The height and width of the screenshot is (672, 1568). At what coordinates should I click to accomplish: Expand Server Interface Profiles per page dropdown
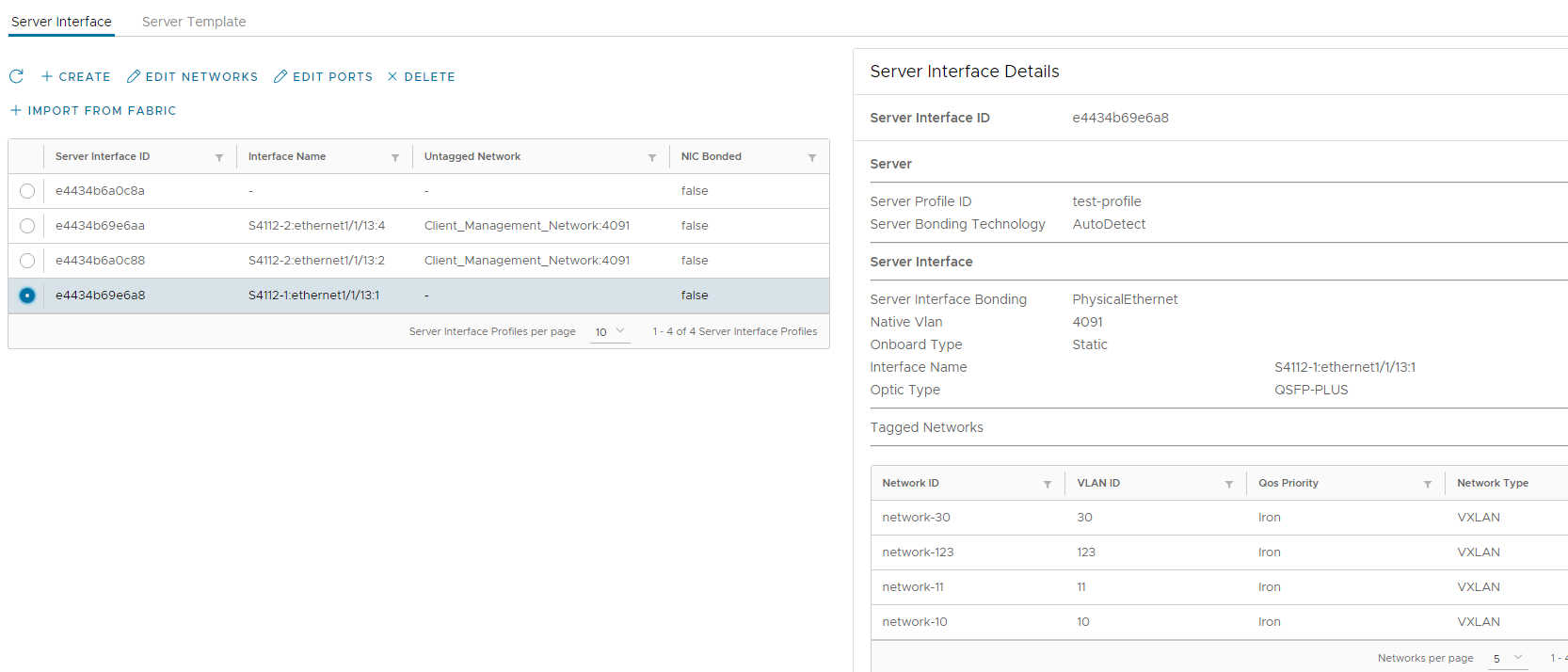pos(610,331)
